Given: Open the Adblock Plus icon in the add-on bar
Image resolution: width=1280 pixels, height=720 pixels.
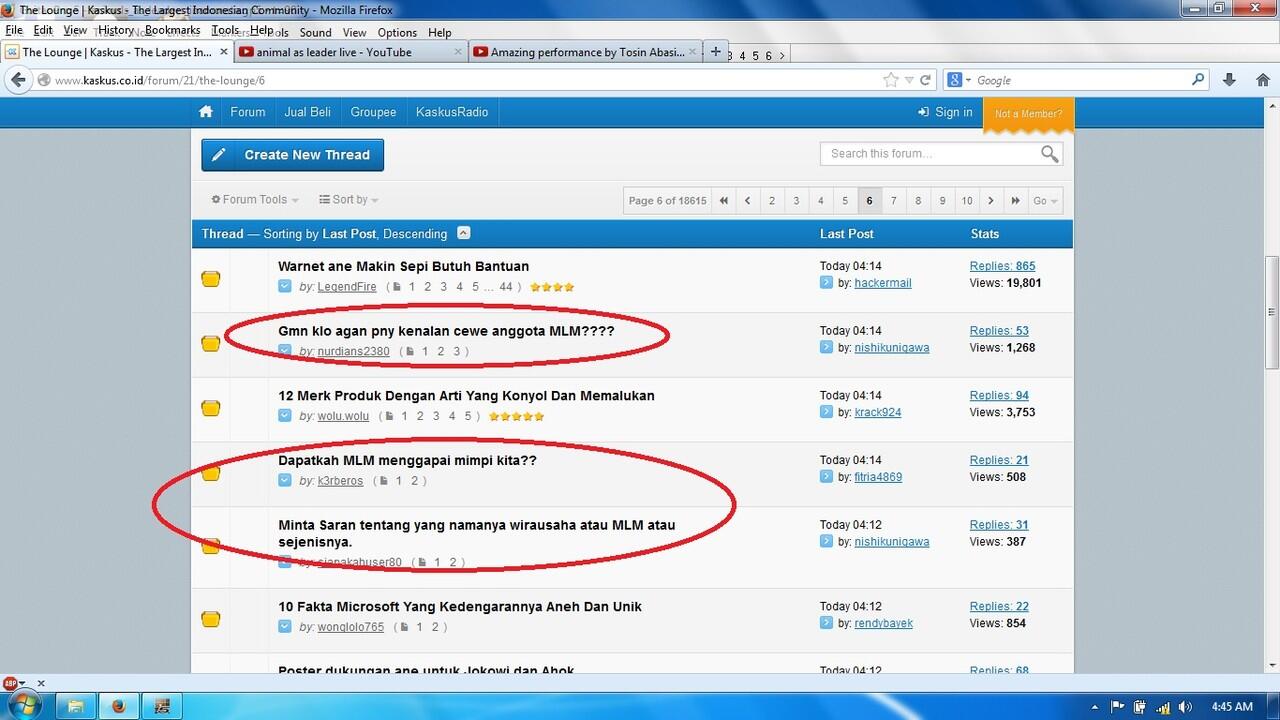Looking at the screenshot, I should tap(10, 684).
